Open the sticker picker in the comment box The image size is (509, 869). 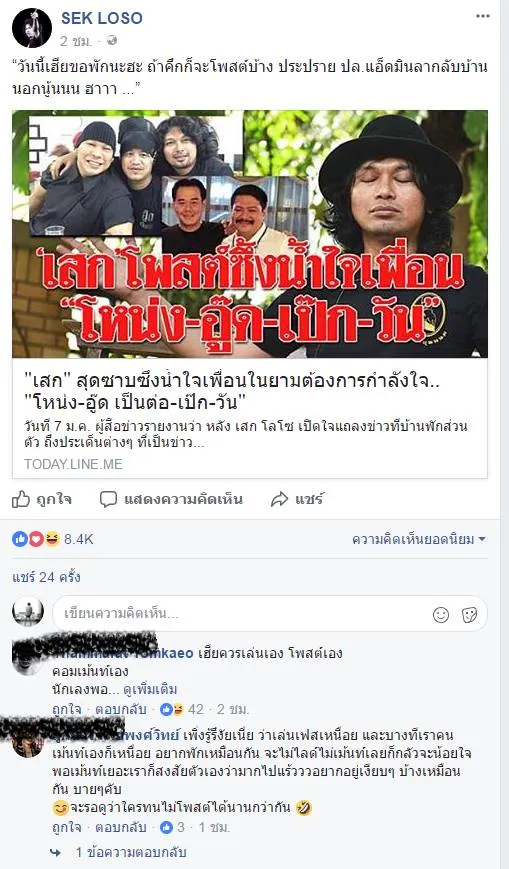[470, 614]
